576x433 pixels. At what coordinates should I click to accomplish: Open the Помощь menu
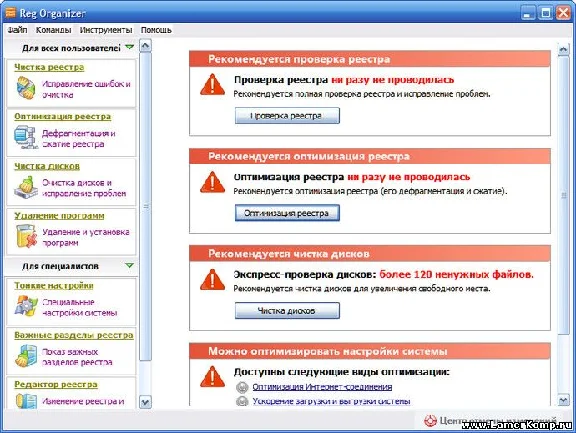point(156,30)
